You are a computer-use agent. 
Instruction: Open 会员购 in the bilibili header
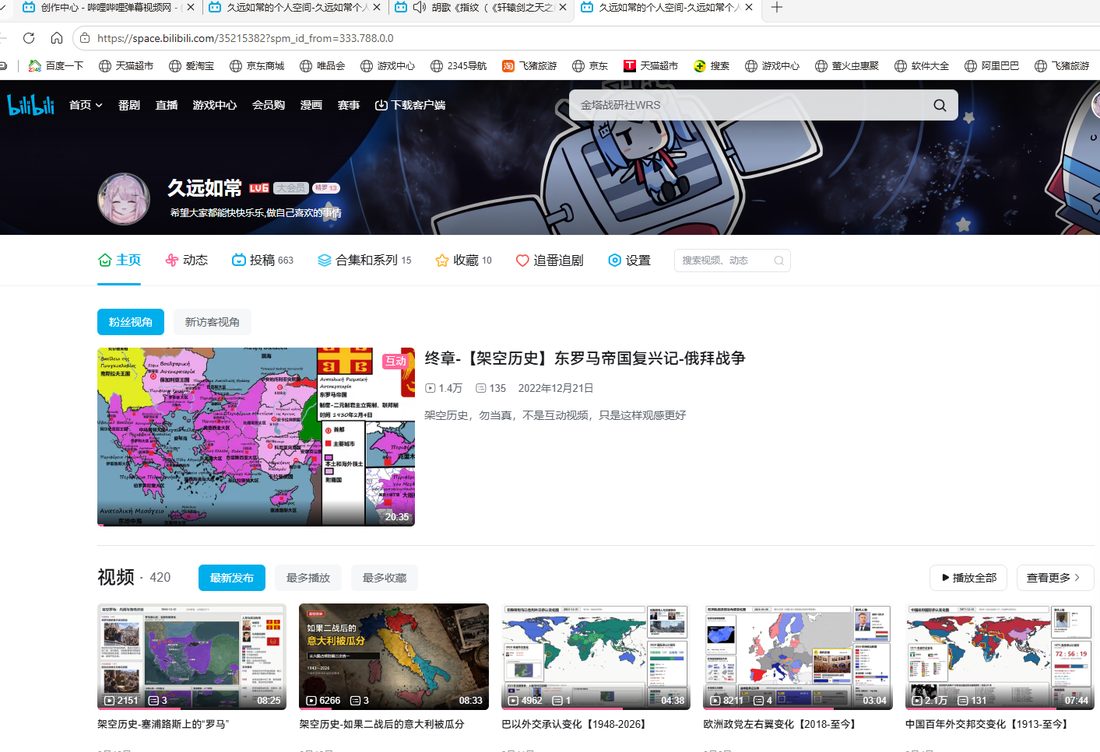[x=269, y=105]
